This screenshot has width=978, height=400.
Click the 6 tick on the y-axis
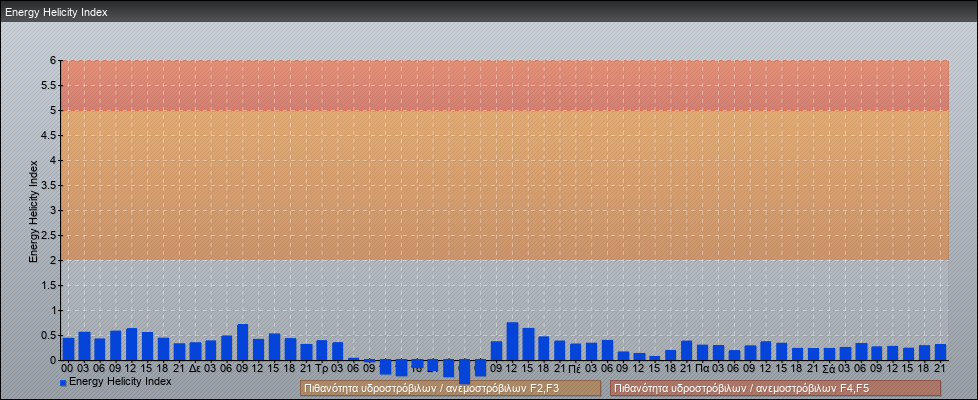54,60
